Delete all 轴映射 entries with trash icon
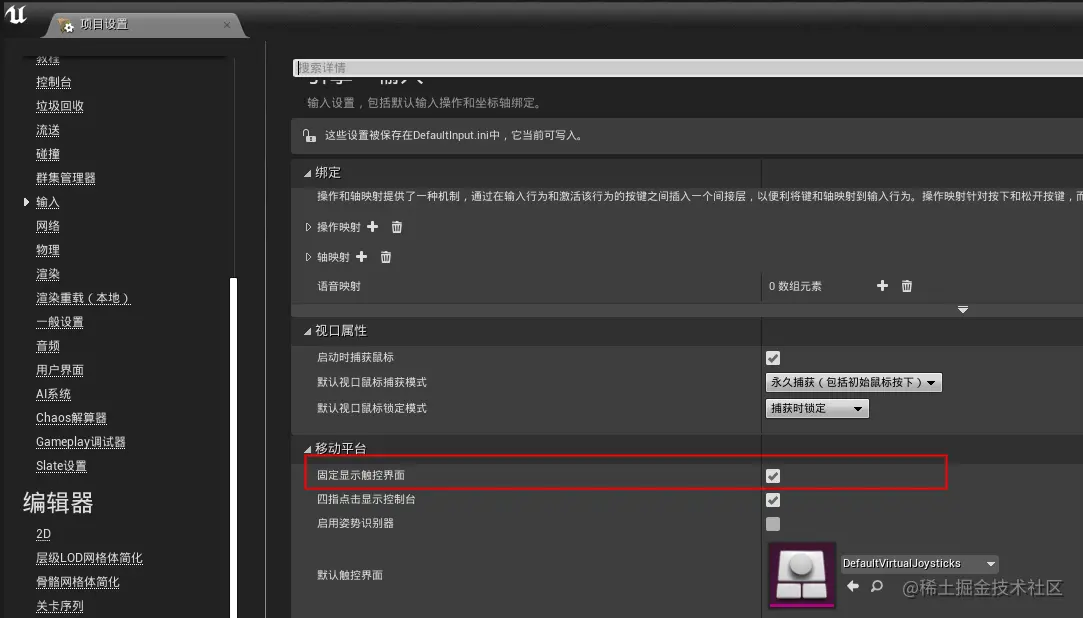This screenshot has height=618, width=1083. click(x=385, y=257)
